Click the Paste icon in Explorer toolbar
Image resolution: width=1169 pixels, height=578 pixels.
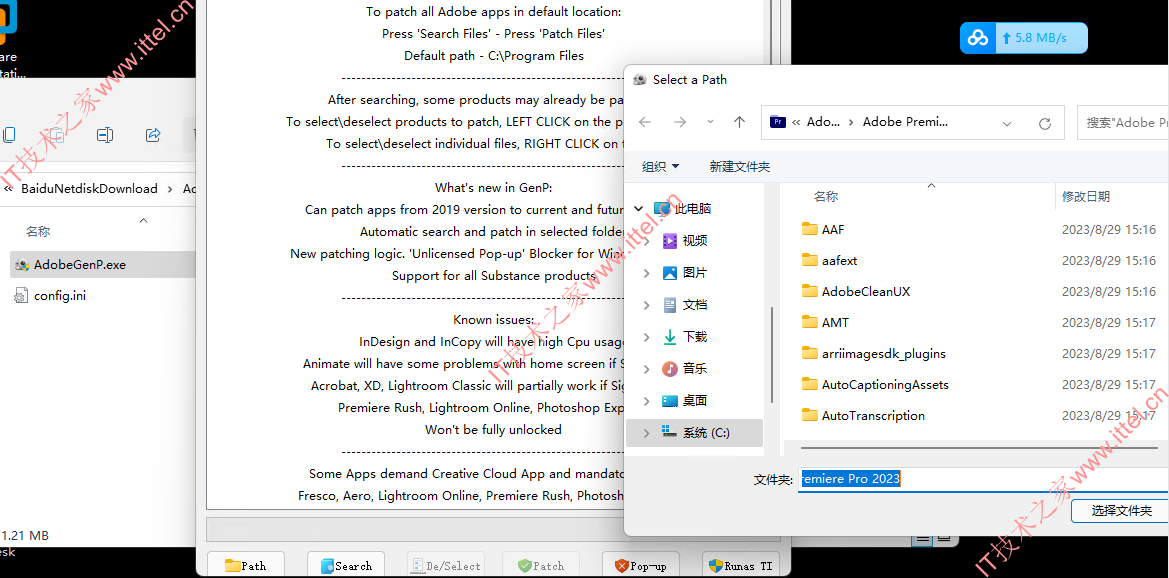click(x=56, y=134)
